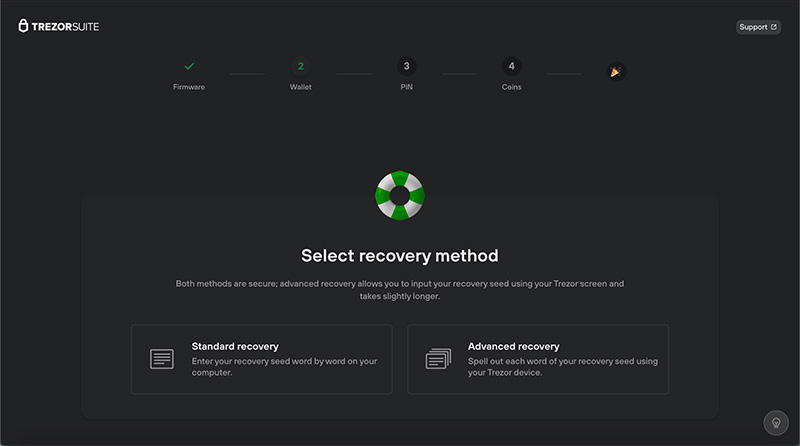Click the Select recovery method heading
The image size is (800, 446).
[400, 256]
